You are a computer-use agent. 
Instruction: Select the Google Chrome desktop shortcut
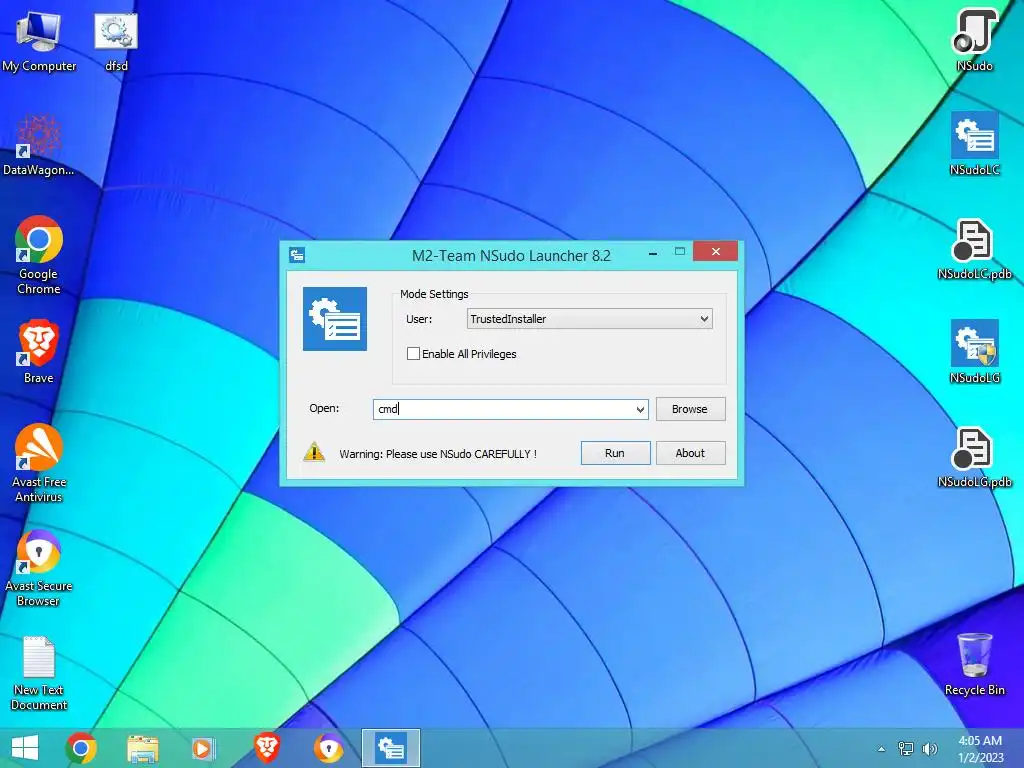click(x=39, y=255)
